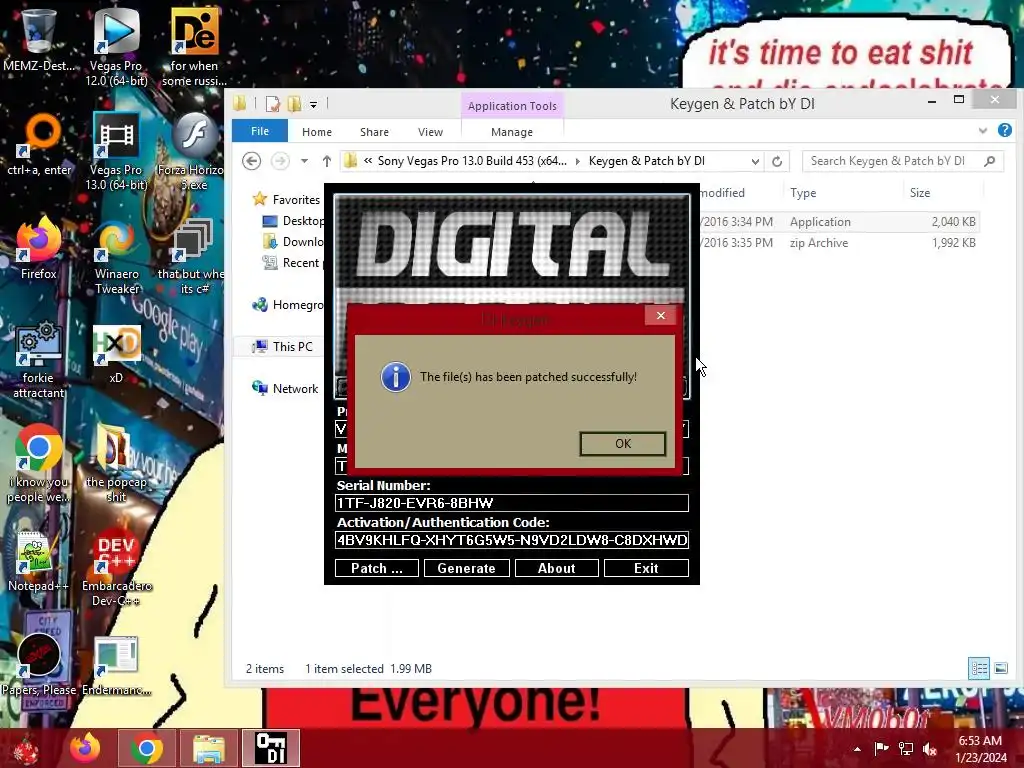
Task: Go up one folder level in Explorer
Action: tap(327, 161)
